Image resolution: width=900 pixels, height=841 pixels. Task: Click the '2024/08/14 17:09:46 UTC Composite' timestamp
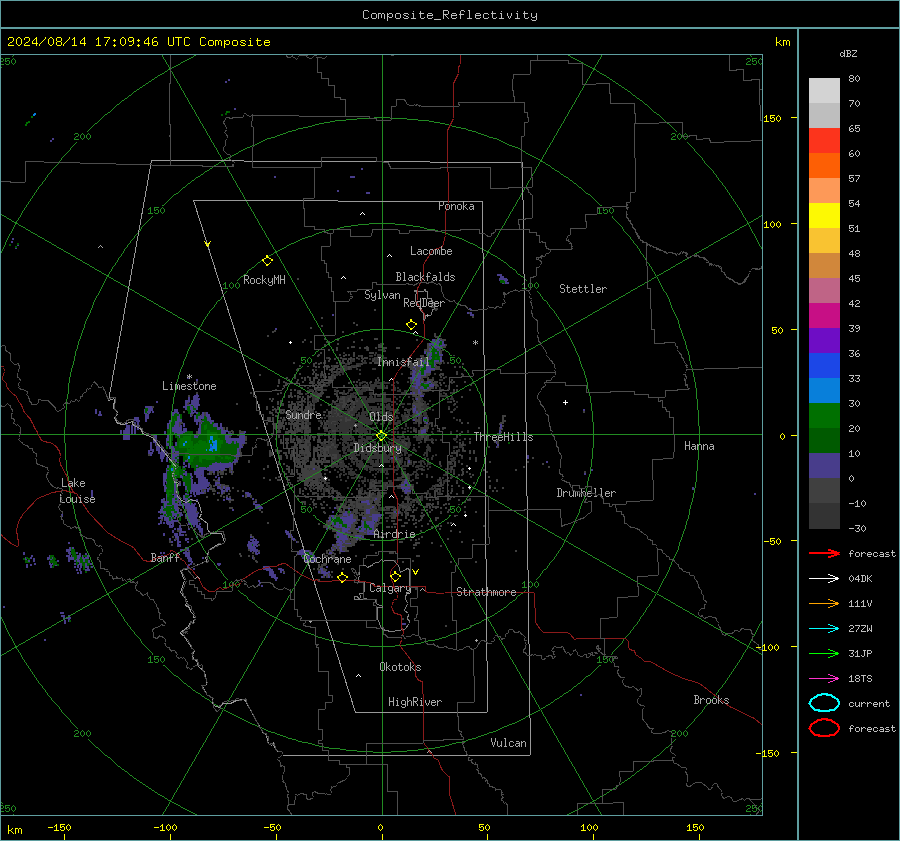point(139,42)
